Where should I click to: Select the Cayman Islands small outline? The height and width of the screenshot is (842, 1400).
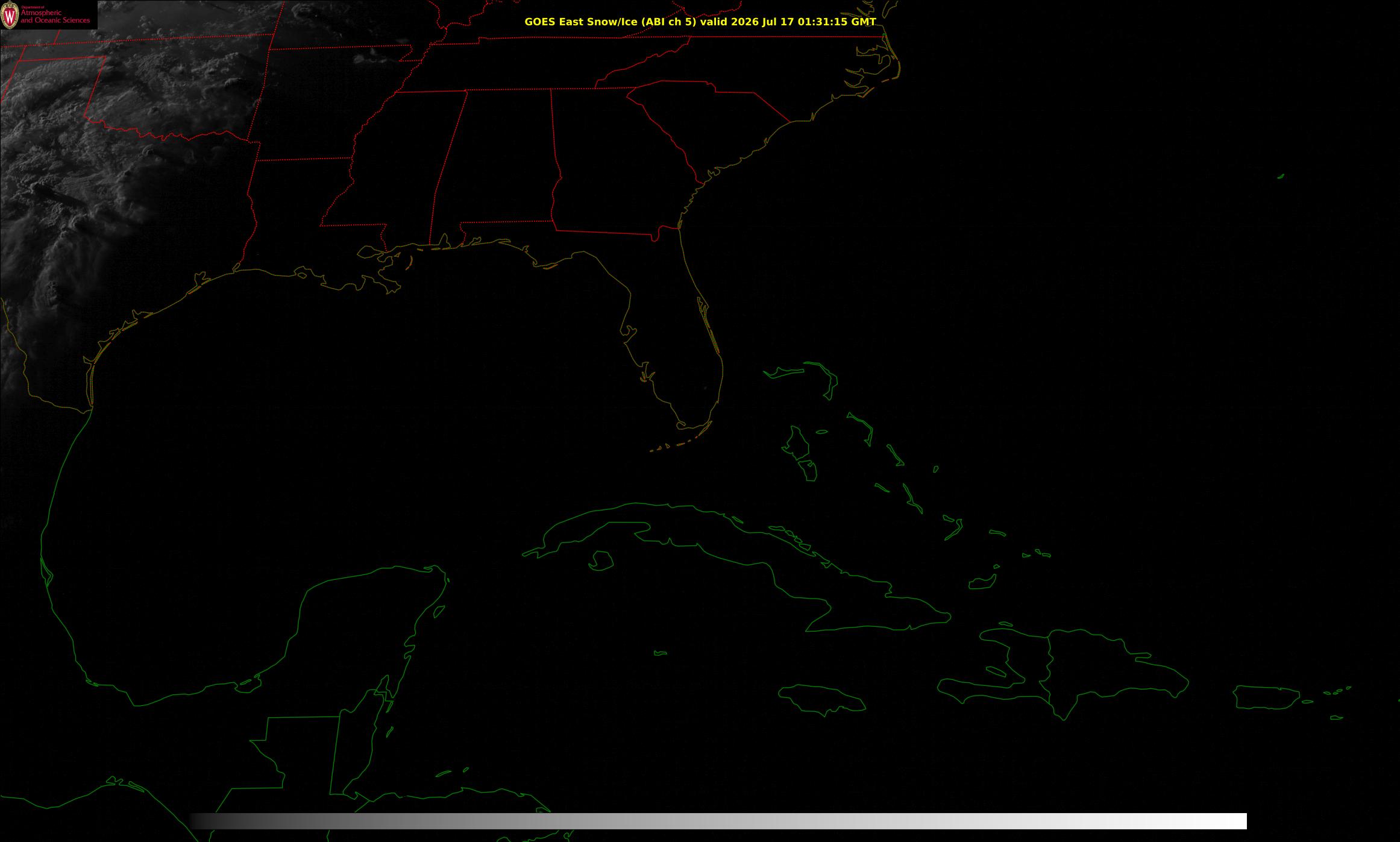pos(661,653)
